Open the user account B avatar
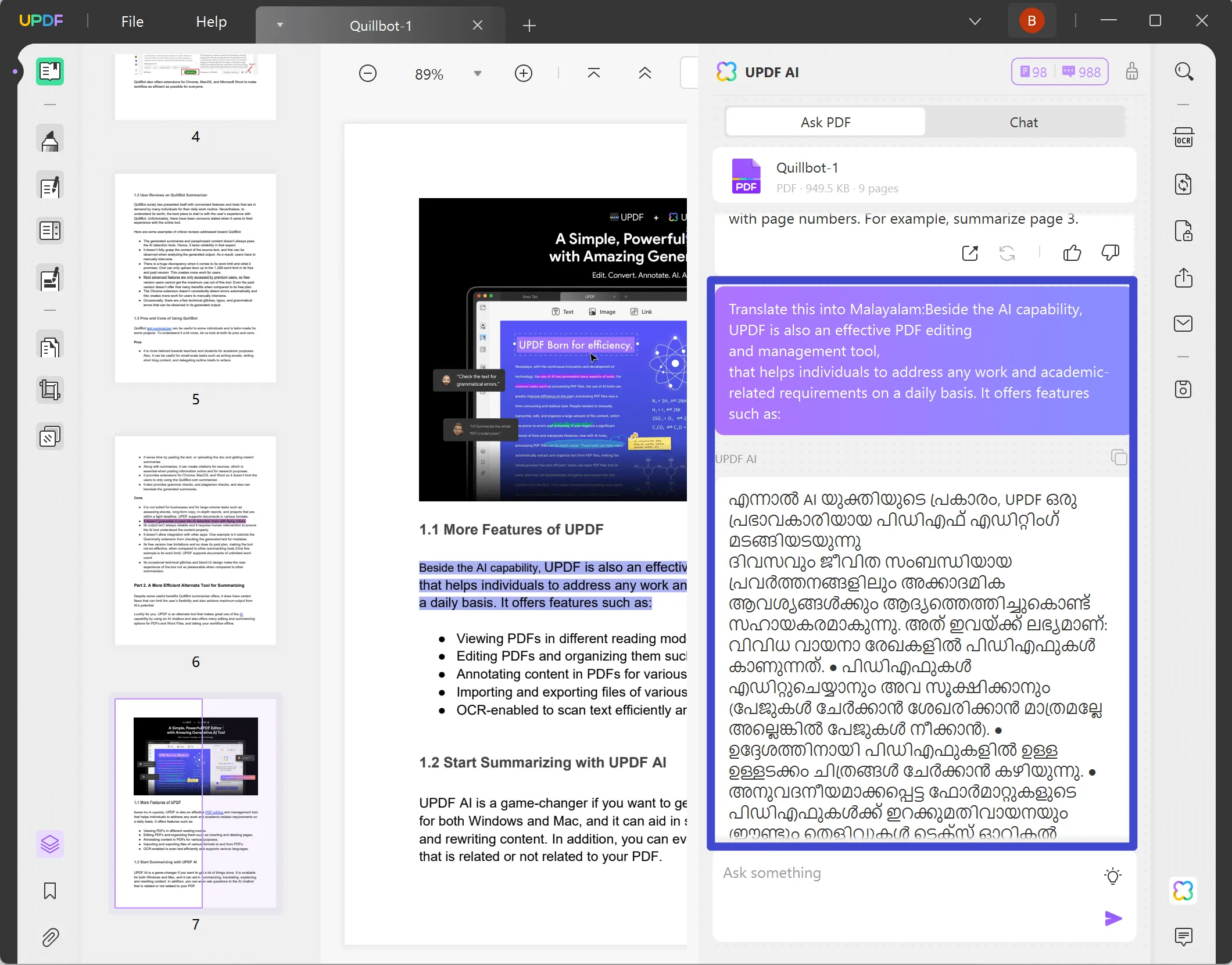 tap(1032, 21)
